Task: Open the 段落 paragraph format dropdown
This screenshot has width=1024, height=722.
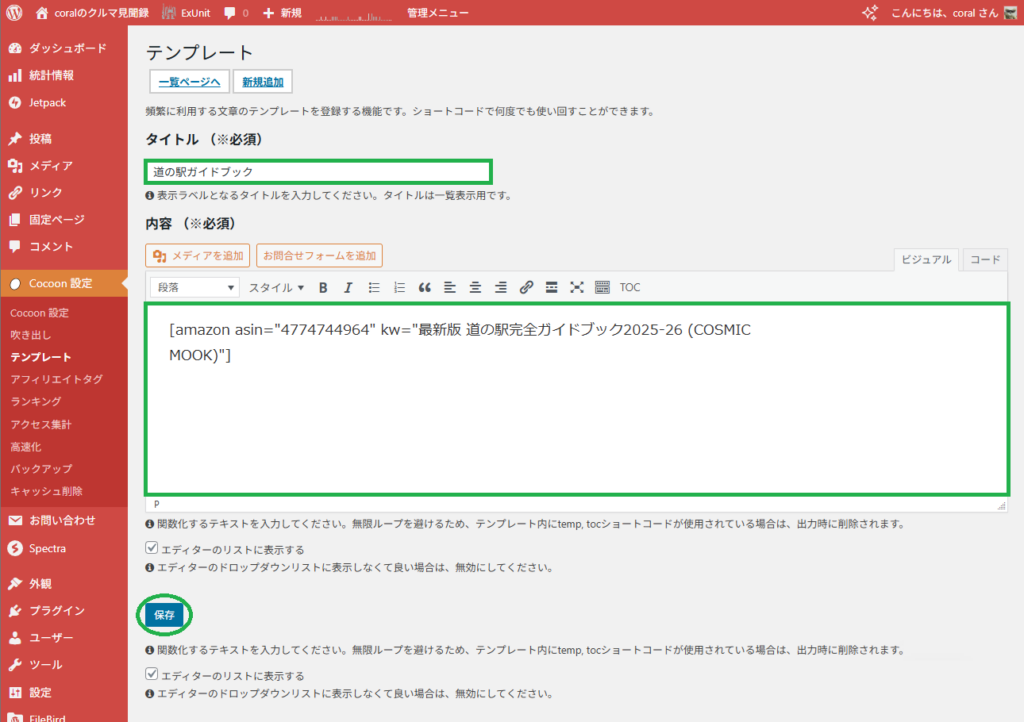Action: pos(194,287)
